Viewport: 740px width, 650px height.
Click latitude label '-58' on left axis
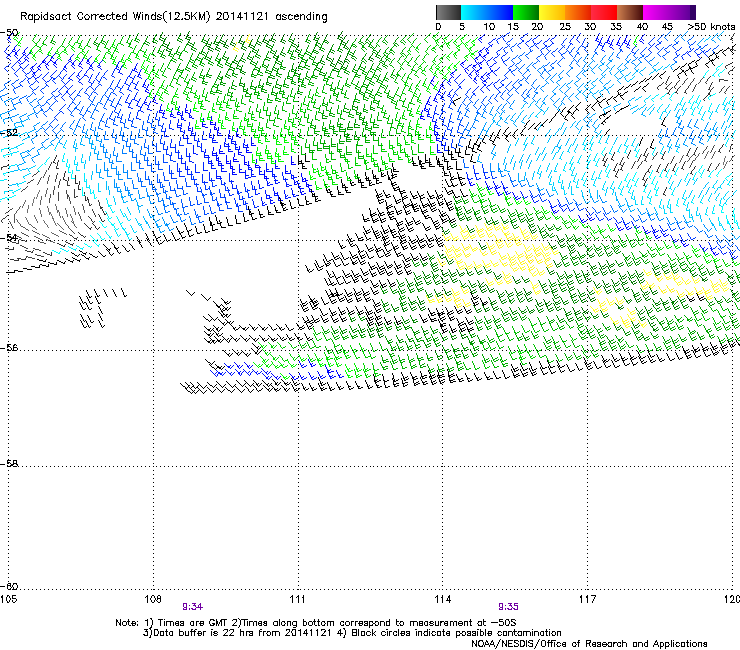(9, 464)
